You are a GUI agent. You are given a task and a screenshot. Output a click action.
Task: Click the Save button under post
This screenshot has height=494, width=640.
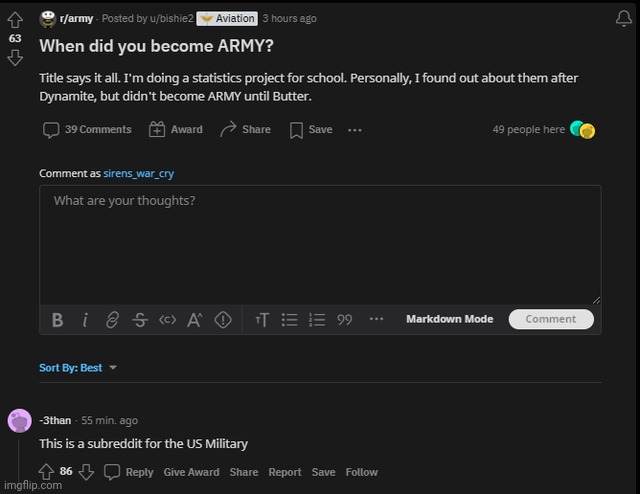(x=311, y=130)
